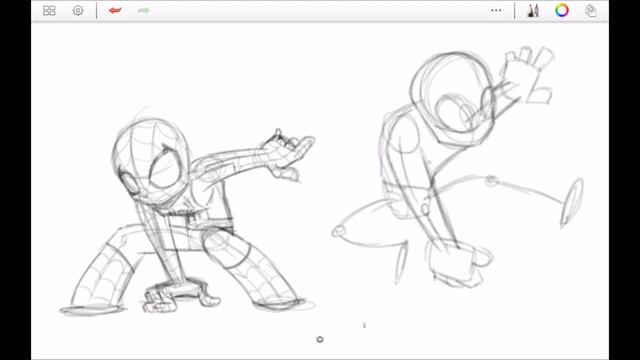Open the gallery grid view
The height and width of the screenshot is (360, 640).
click(x=49, y=11)
